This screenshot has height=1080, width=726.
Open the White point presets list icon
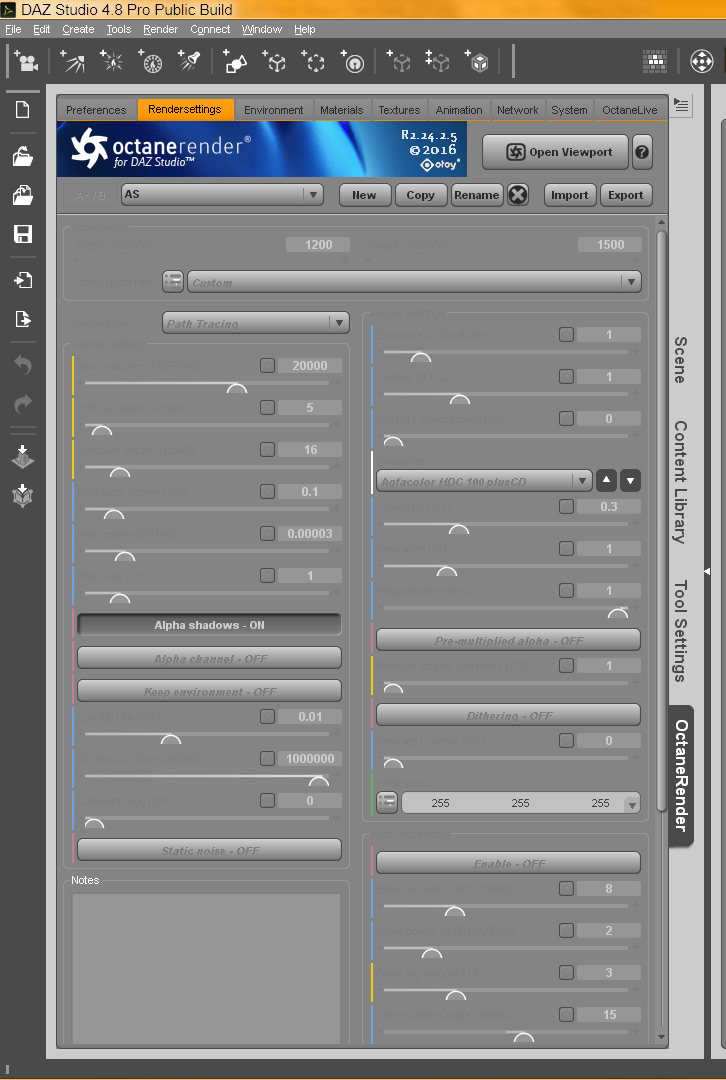pos(387,802)
